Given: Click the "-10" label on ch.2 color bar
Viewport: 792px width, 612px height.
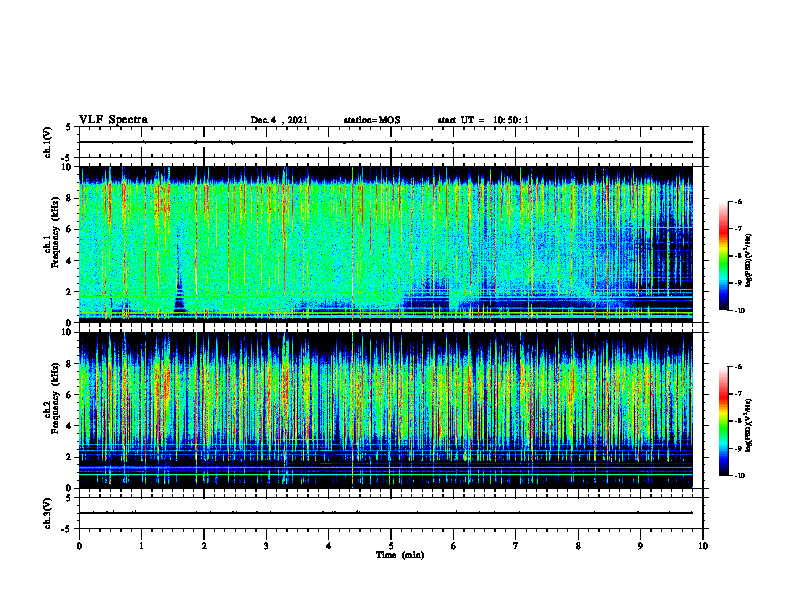Looking at the screenshot, I should pos(738,476).
